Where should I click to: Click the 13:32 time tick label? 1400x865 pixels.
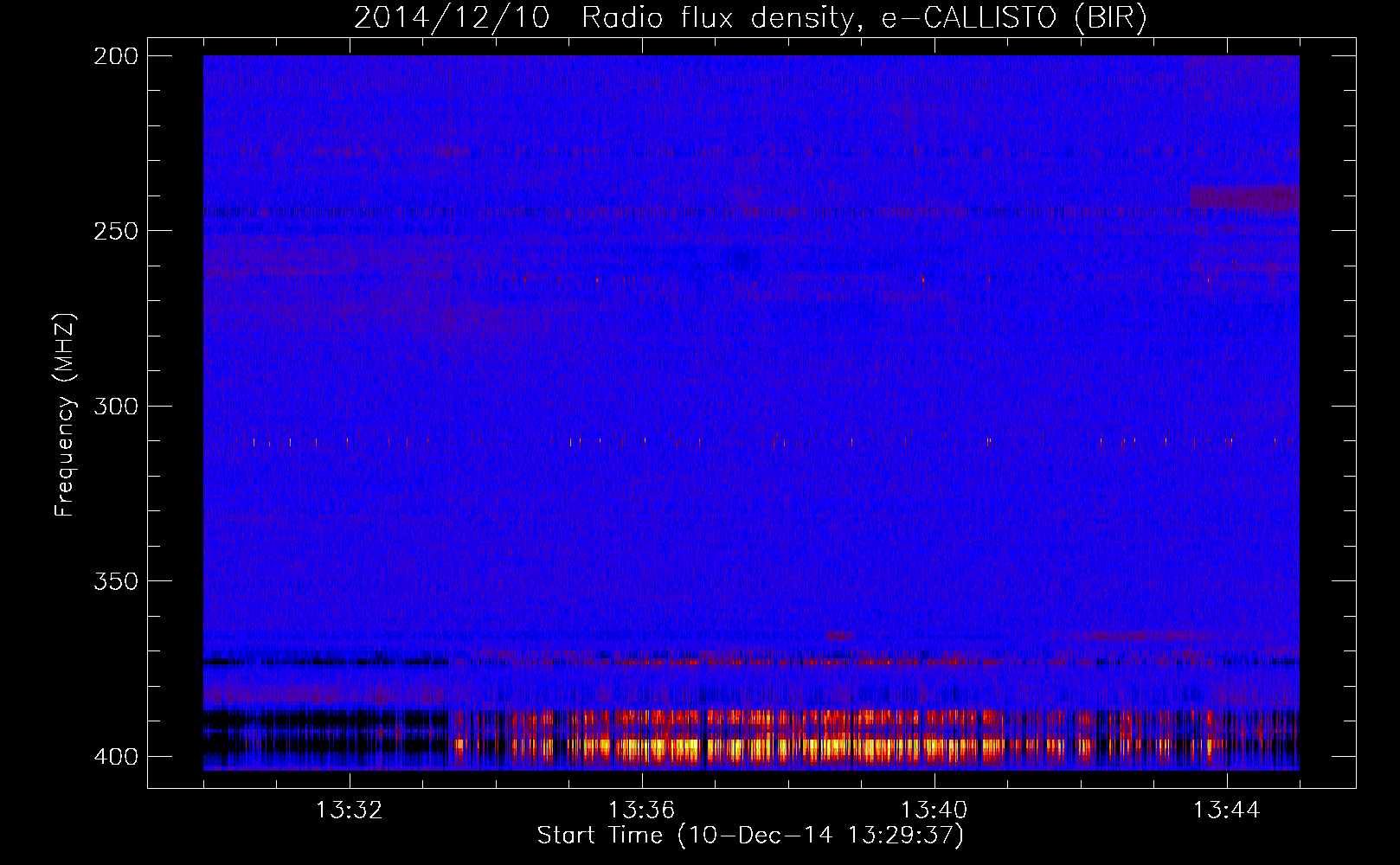coord(350,811)
